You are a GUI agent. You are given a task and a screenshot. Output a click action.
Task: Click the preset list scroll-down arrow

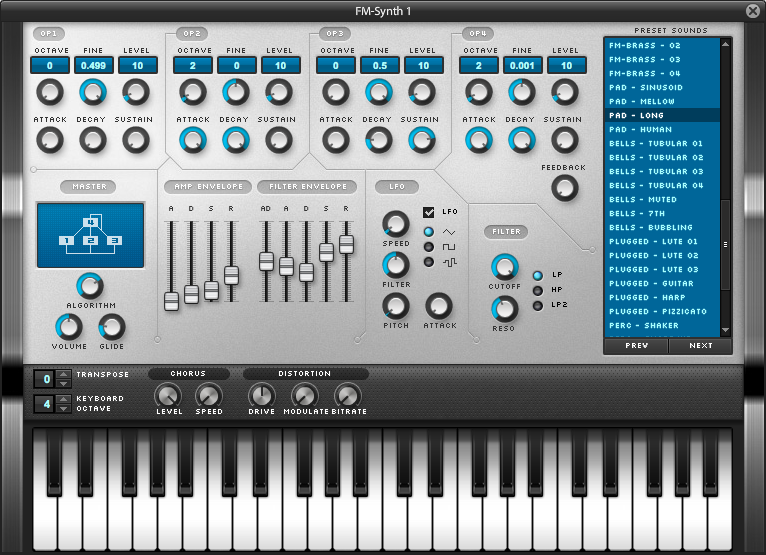coord(725,330)
